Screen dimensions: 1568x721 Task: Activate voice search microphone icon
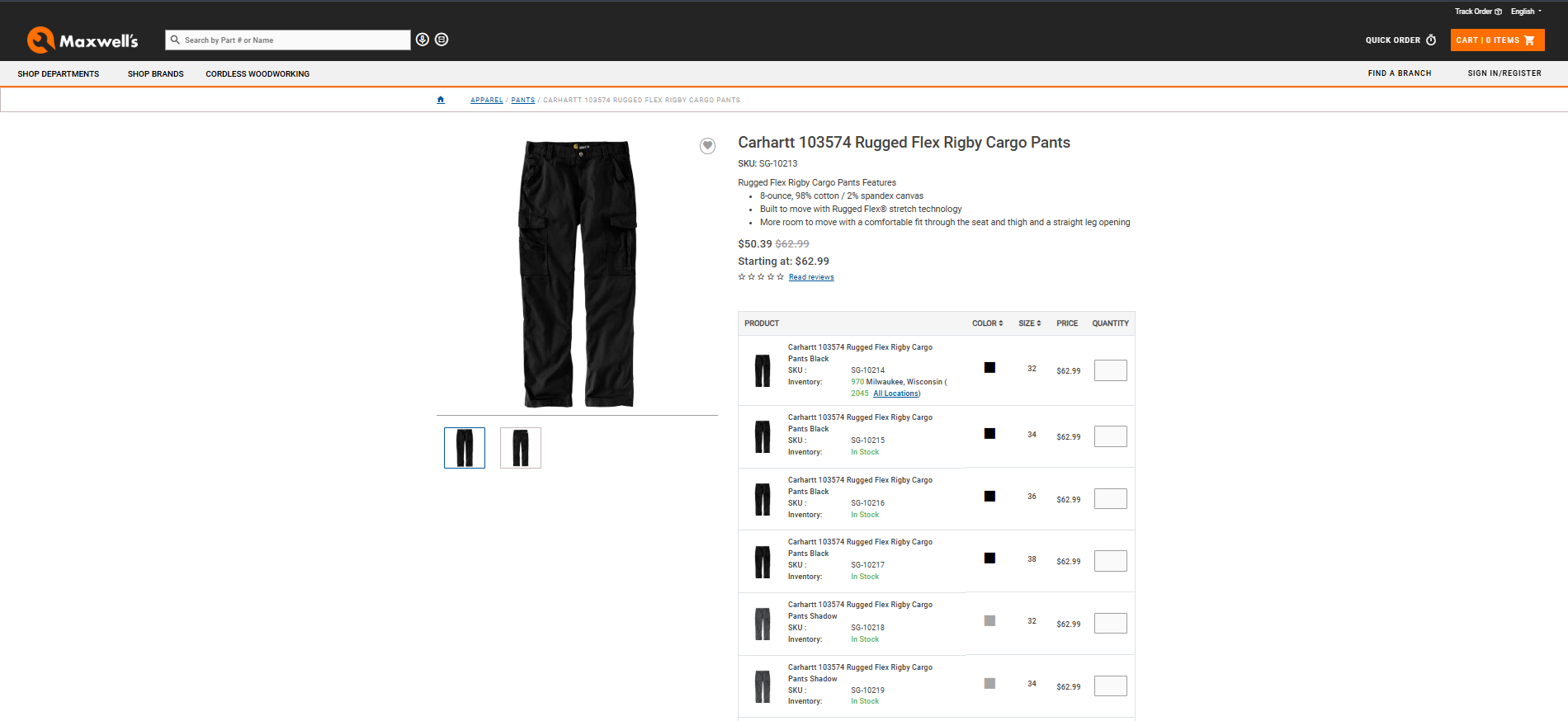click(423, 40)
